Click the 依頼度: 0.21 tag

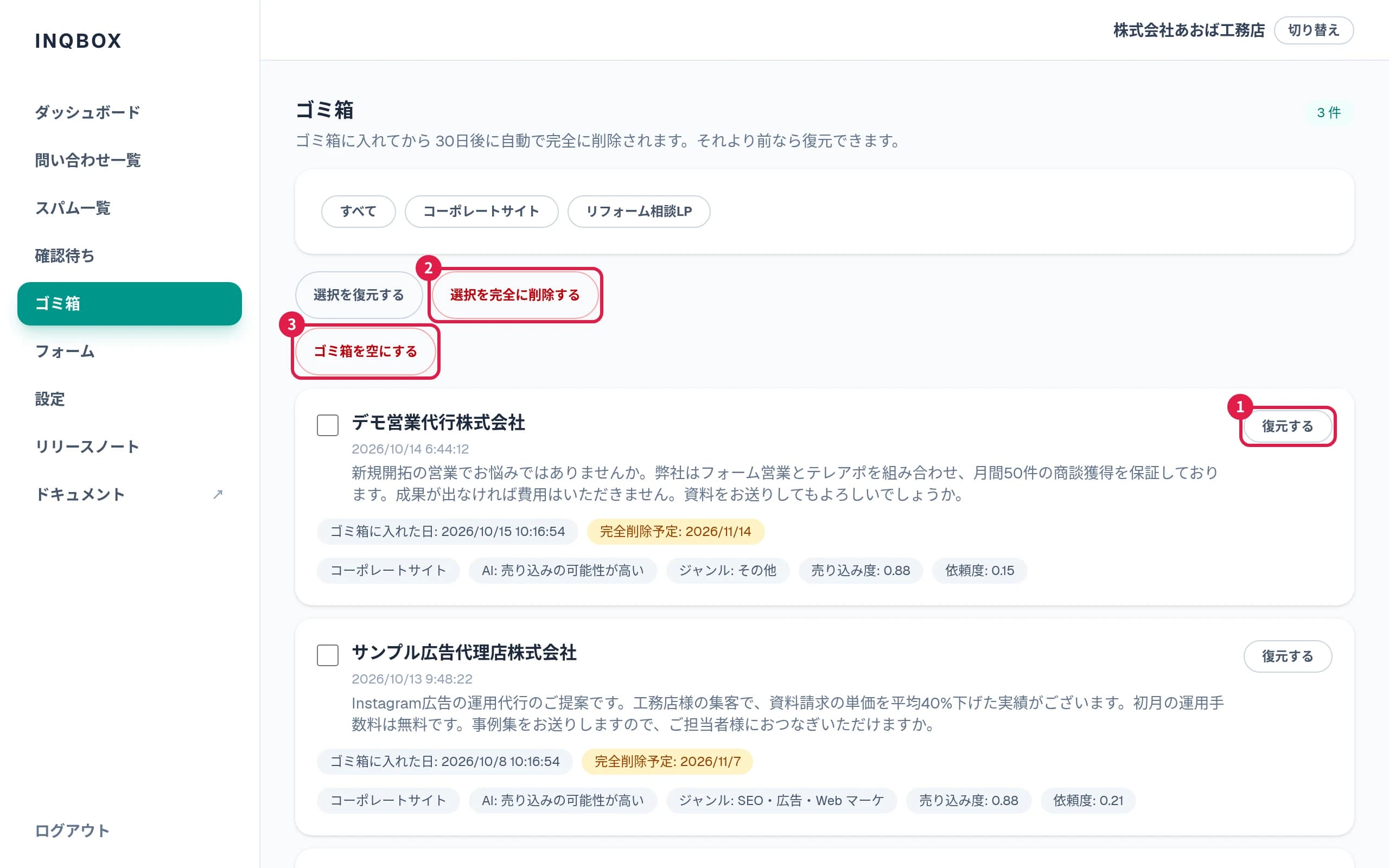pos(1088,801)
